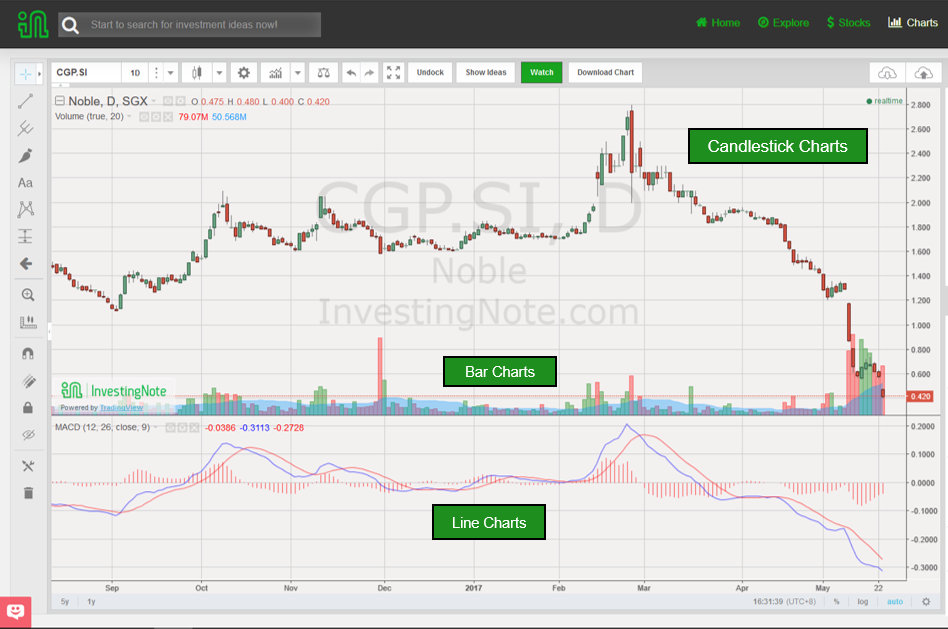Click the compare symbols scales icon

323,72
